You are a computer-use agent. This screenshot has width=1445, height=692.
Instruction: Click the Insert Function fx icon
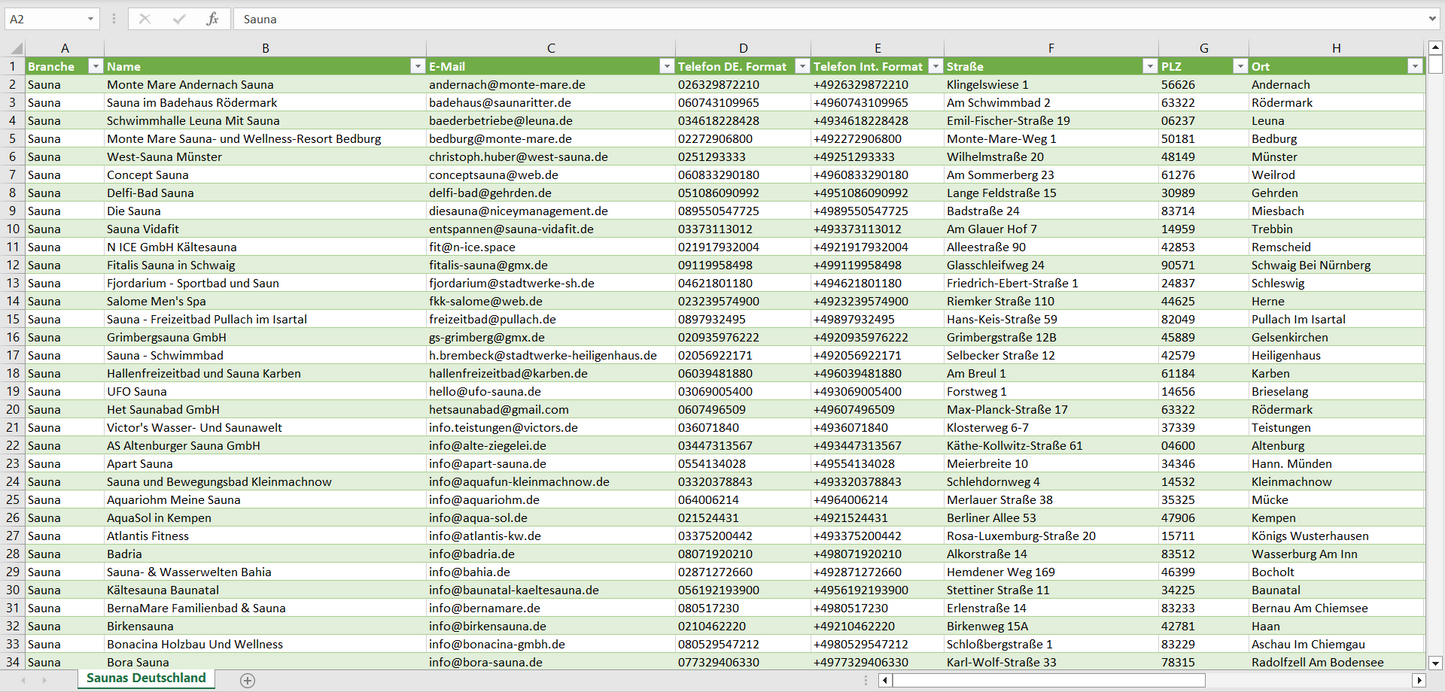(x=212, y=19)
